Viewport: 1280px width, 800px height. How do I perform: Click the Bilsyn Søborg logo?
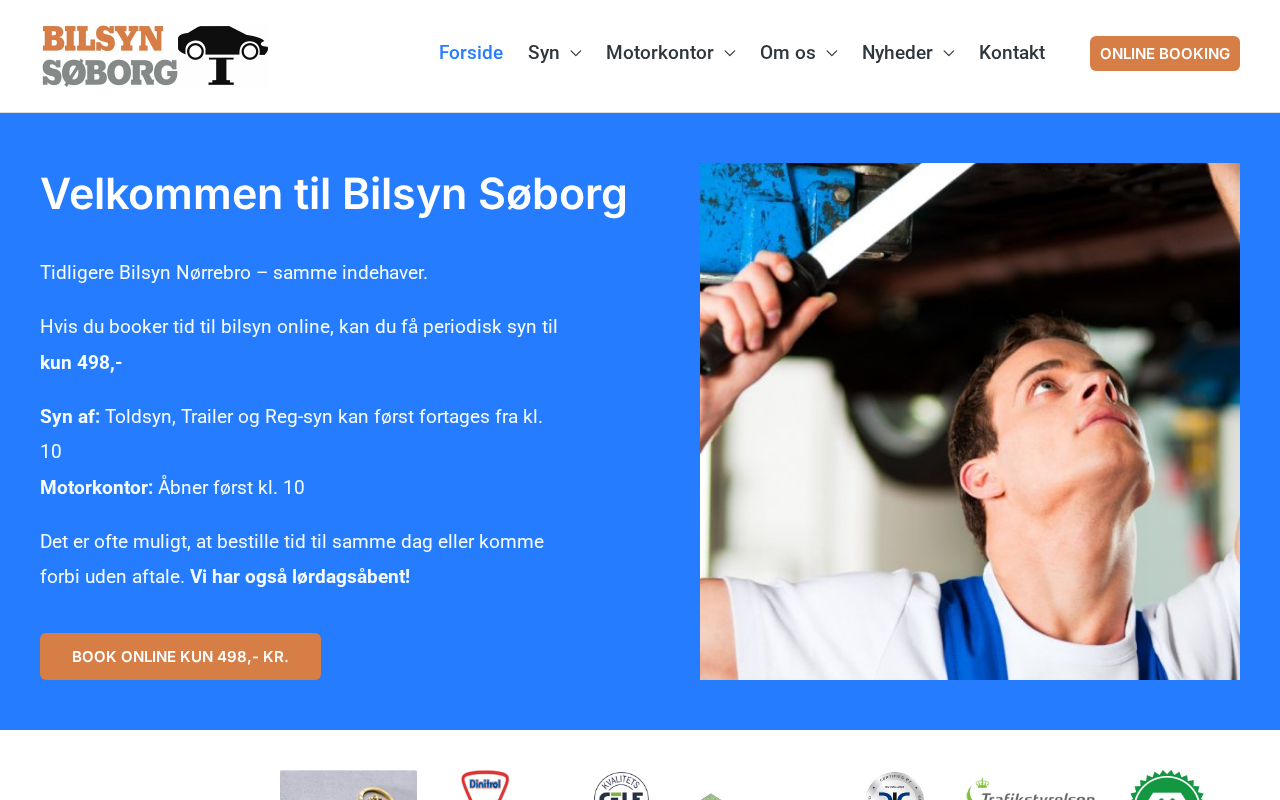pos(155,56)
